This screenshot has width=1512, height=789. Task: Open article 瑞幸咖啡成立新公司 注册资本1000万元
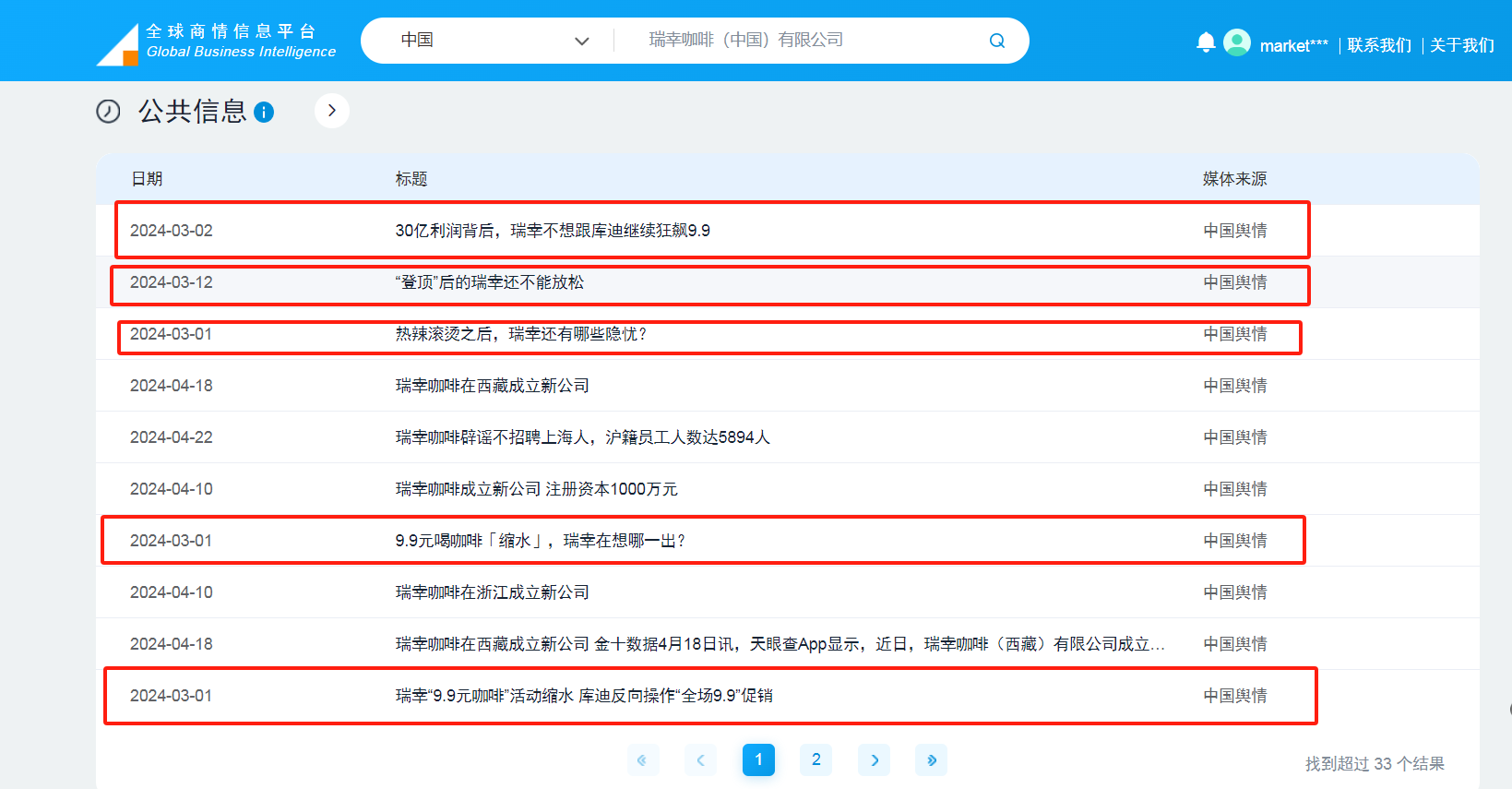point(537,489)
